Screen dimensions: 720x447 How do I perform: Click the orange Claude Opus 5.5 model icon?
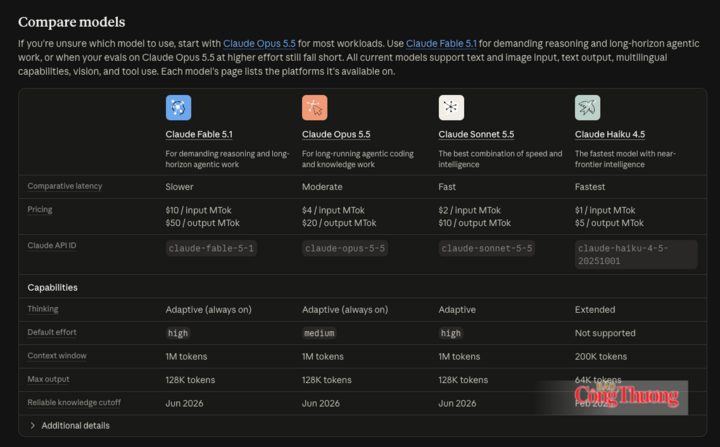click(x=315, y=108)
